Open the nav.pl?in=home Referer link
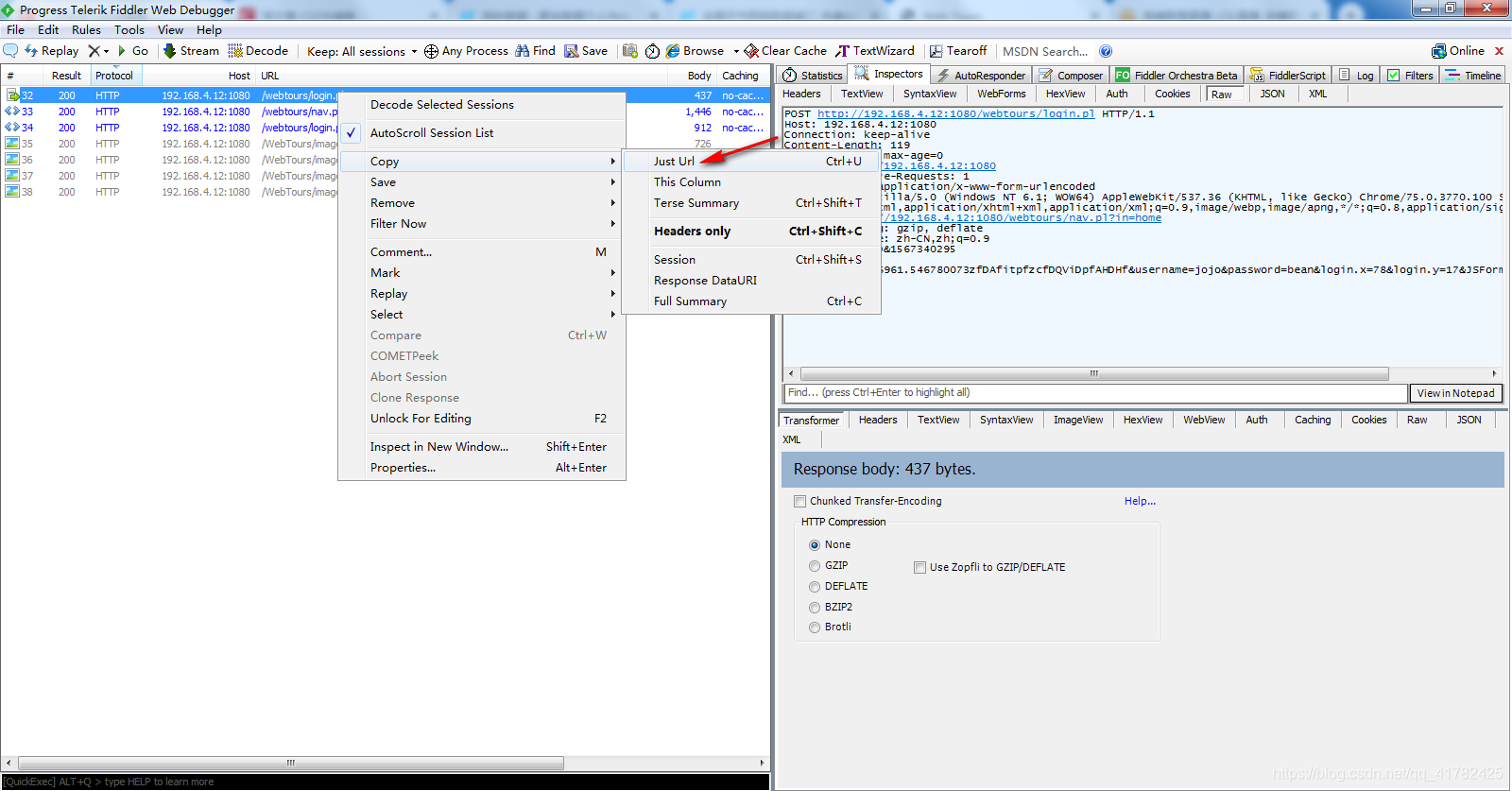This screenshot has height=791, width=1512. pyautogui.click(x=1022, y=217)
